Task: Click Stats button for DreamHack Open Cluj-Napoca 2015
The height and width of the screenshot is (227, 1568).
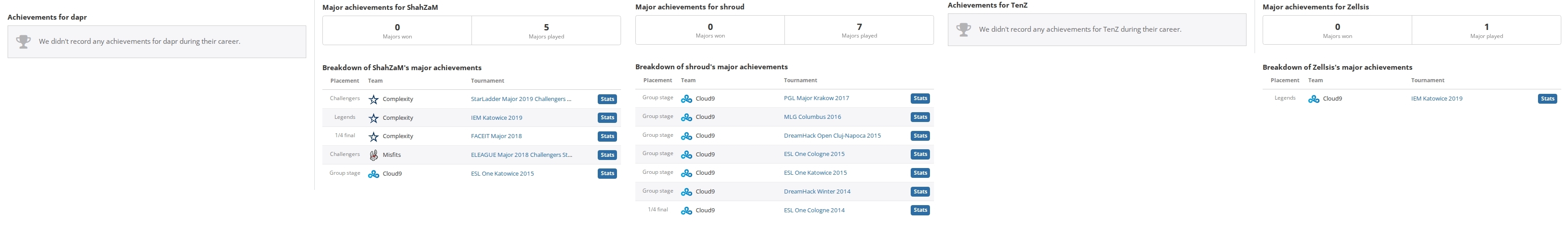Action: click(920, 136)
